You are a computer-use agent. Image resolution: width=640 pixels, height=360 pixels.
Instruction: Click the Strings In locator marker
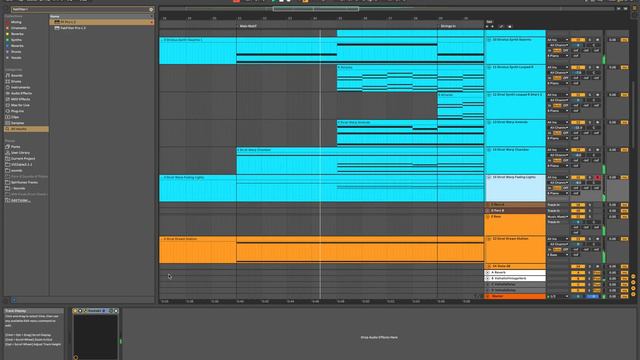click(x=448, y=26)
